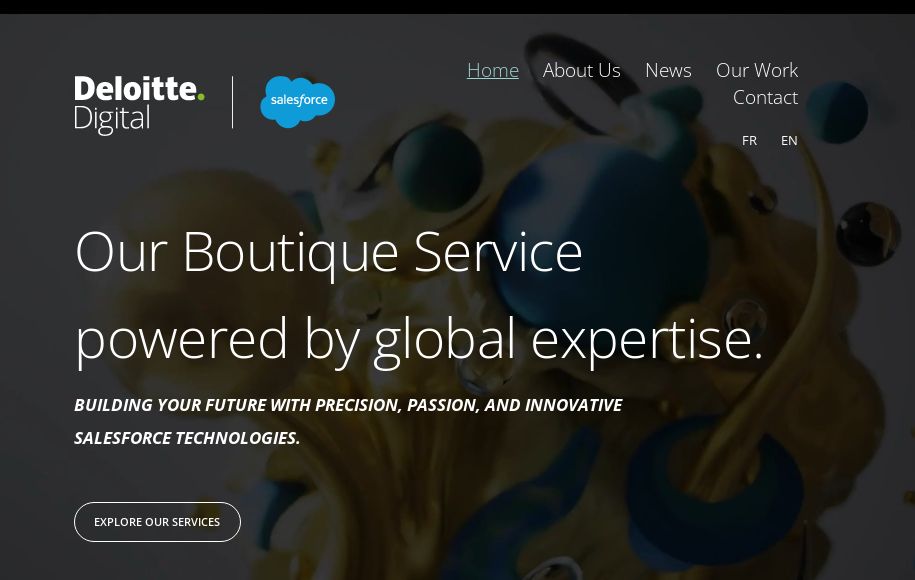Click the word 'Digital' in the logo
The width and height of the screenshot is (915, 580).
[x=112, y=117]
